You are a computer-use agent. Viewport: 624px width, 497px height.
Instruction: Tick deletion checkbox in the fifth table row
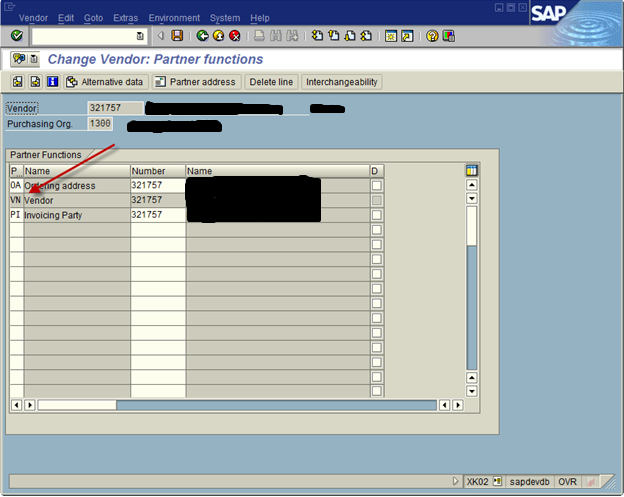coord(376,244)
